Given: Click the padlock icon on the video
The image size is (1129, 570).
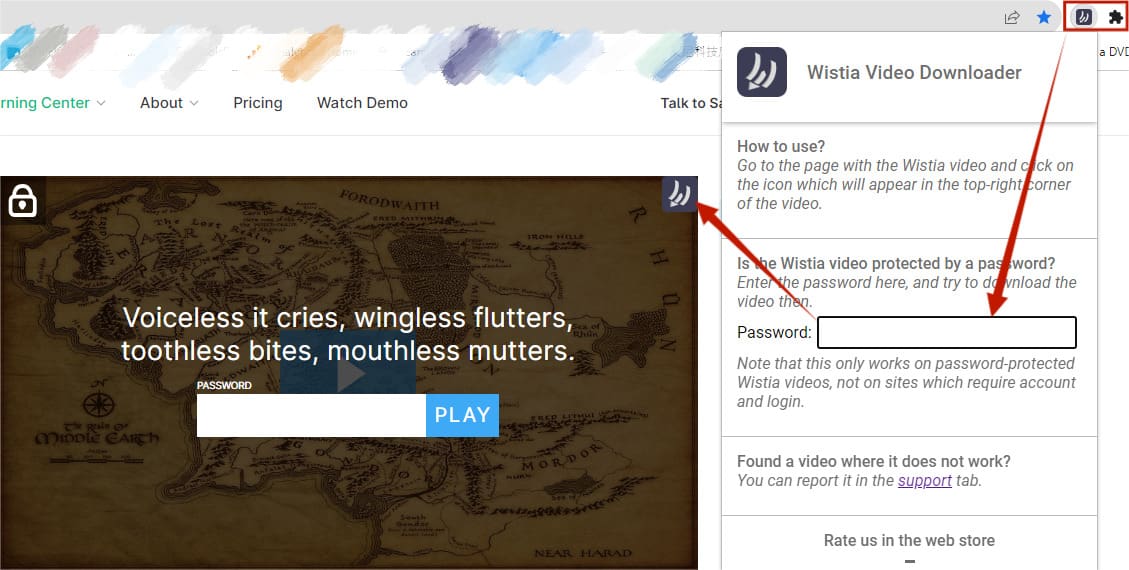Looking at the screenshot, I should point(22,201).
